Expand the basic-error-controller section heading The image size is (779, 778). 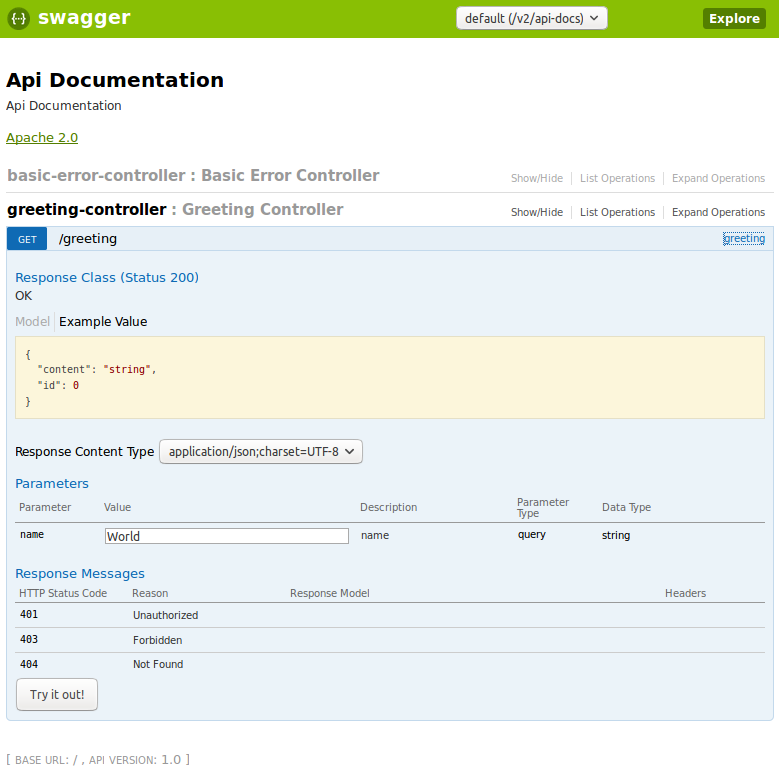pyautogui.click(x=96, y=176)
